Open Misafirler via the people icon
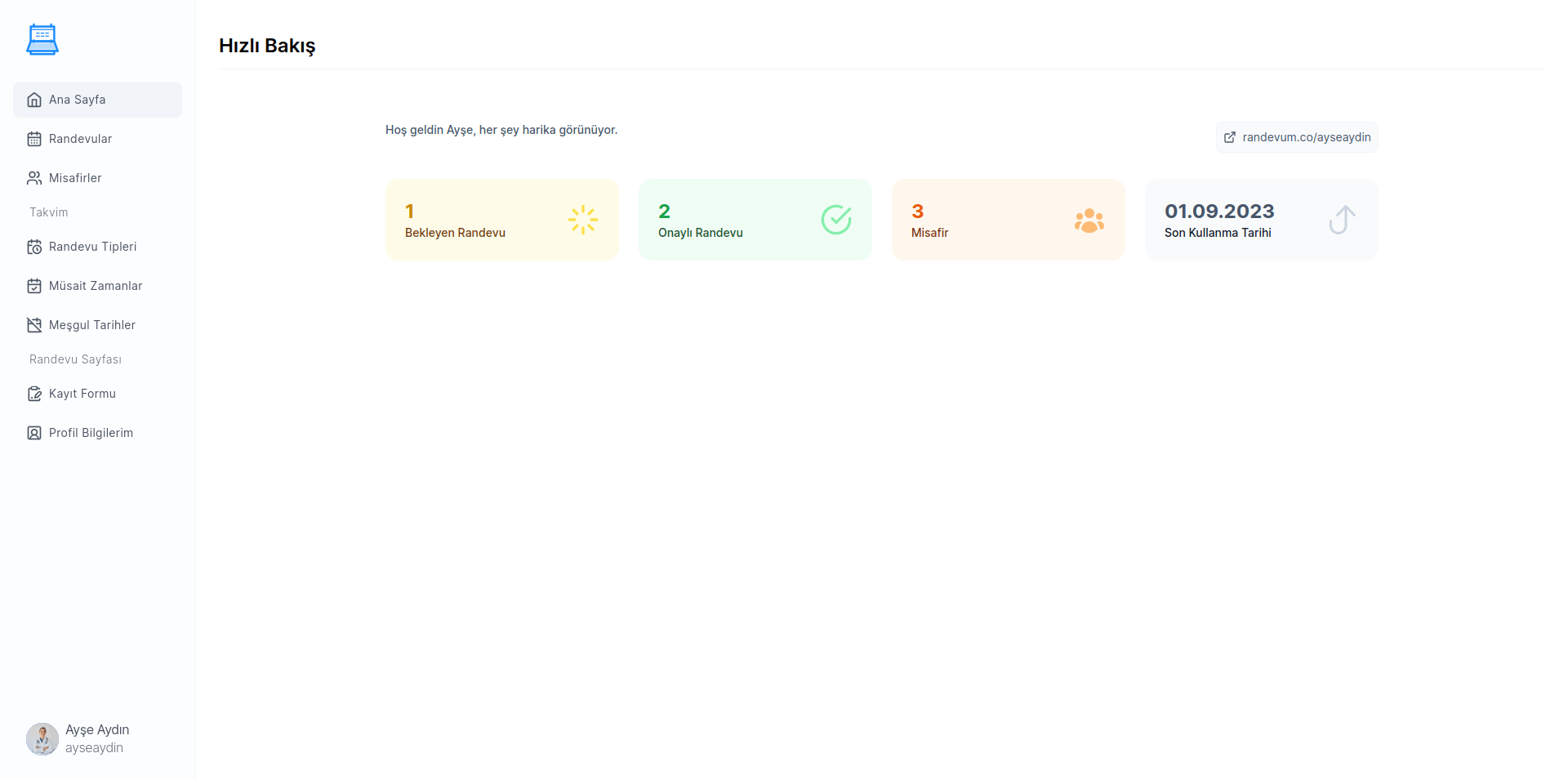 pos(33,177)
